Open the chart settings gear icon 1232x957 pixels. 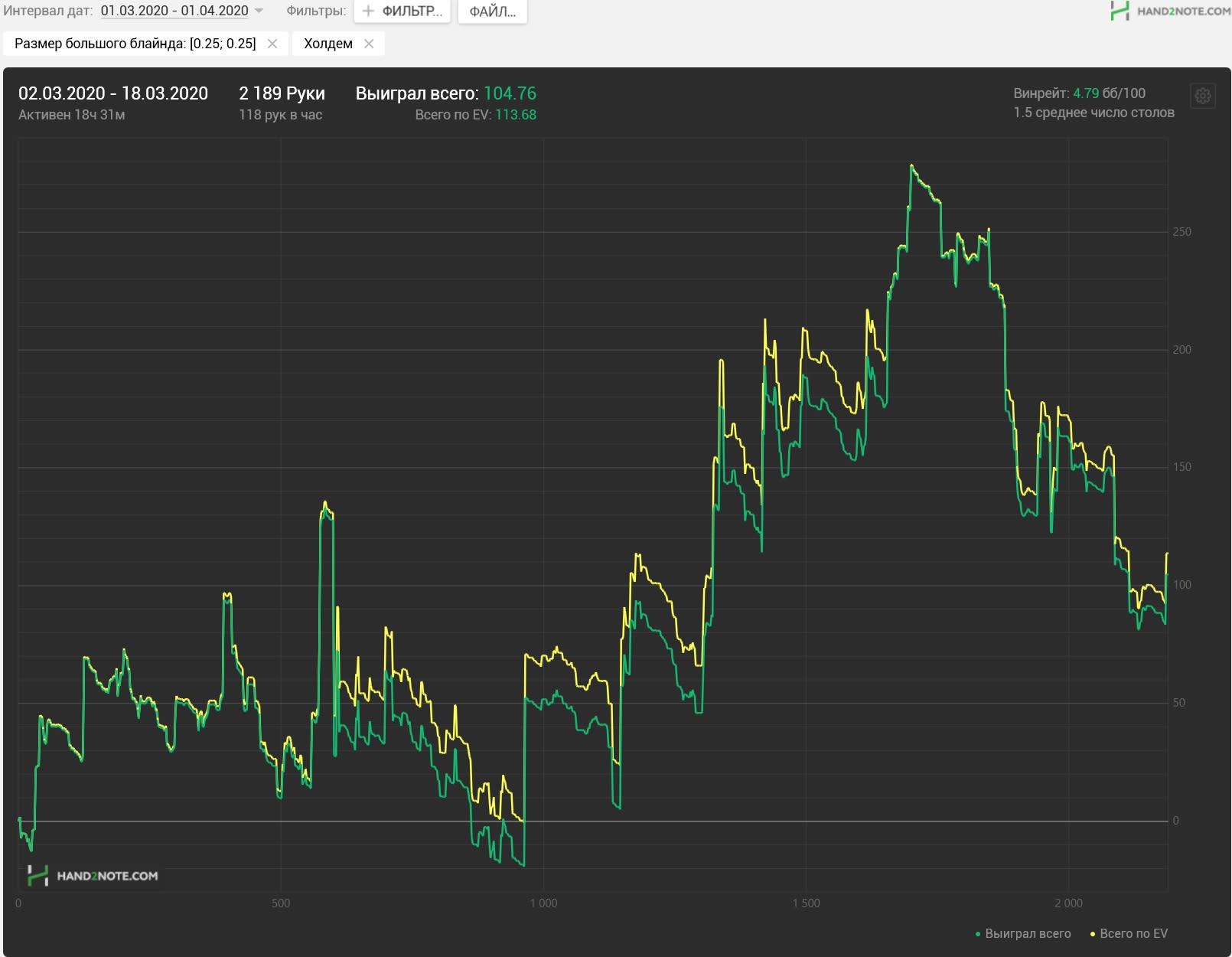pos(1203,96)
